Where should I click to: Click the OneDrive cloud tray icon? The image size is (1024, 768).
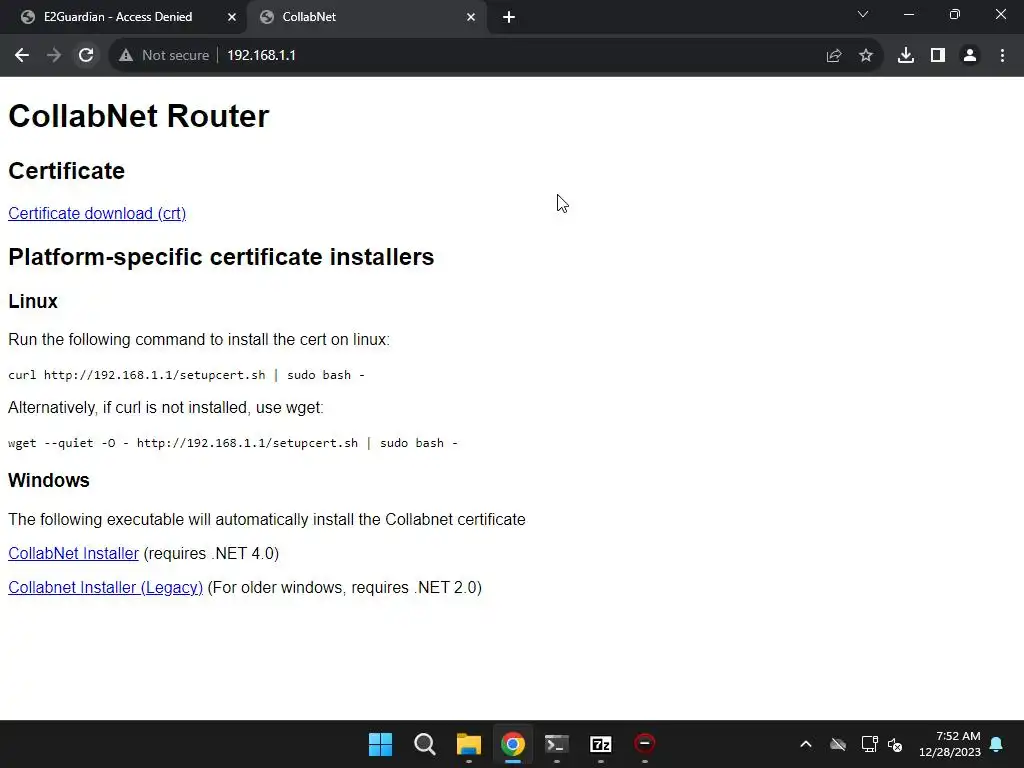[x=838, y=744]
